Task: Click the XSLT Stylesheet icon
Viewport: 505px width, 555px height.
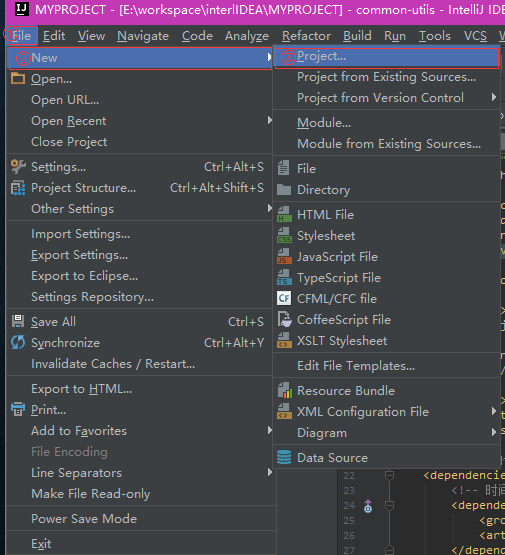Action: coord(284,340)
